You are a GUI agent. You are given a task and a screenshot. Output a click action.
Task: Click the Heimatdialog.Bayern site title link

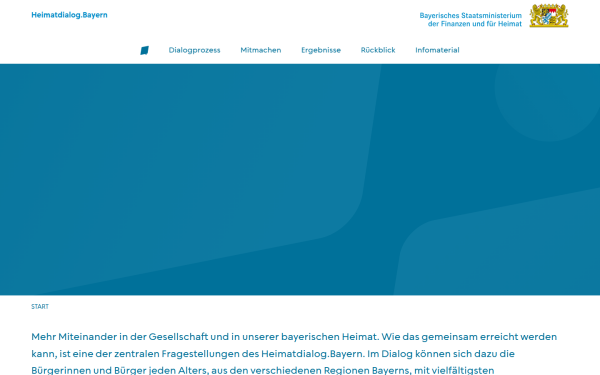(x=69, y=15)
